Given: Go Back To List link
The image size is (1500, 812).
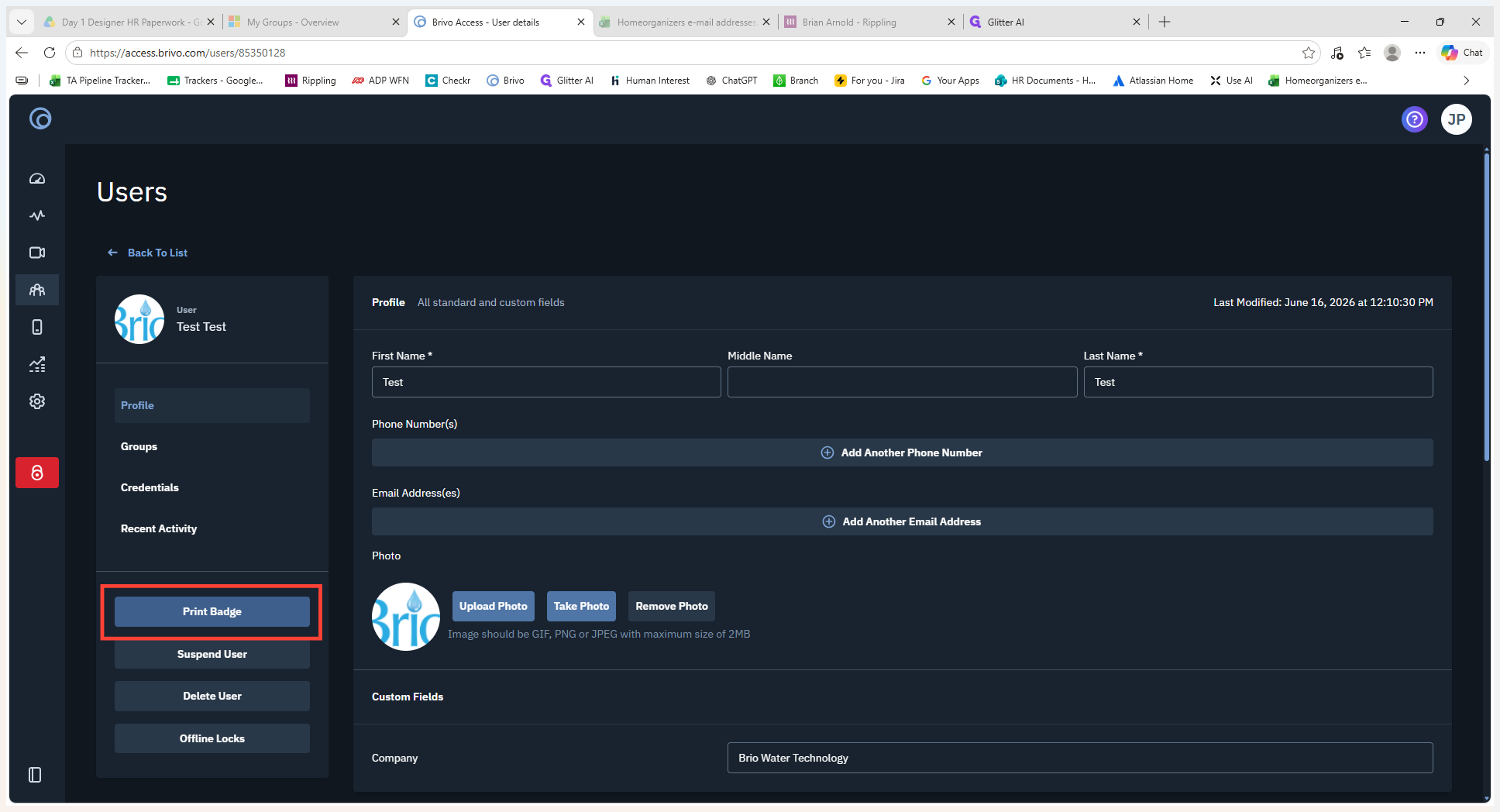Looking at the screenshot, I should [148, 253].
